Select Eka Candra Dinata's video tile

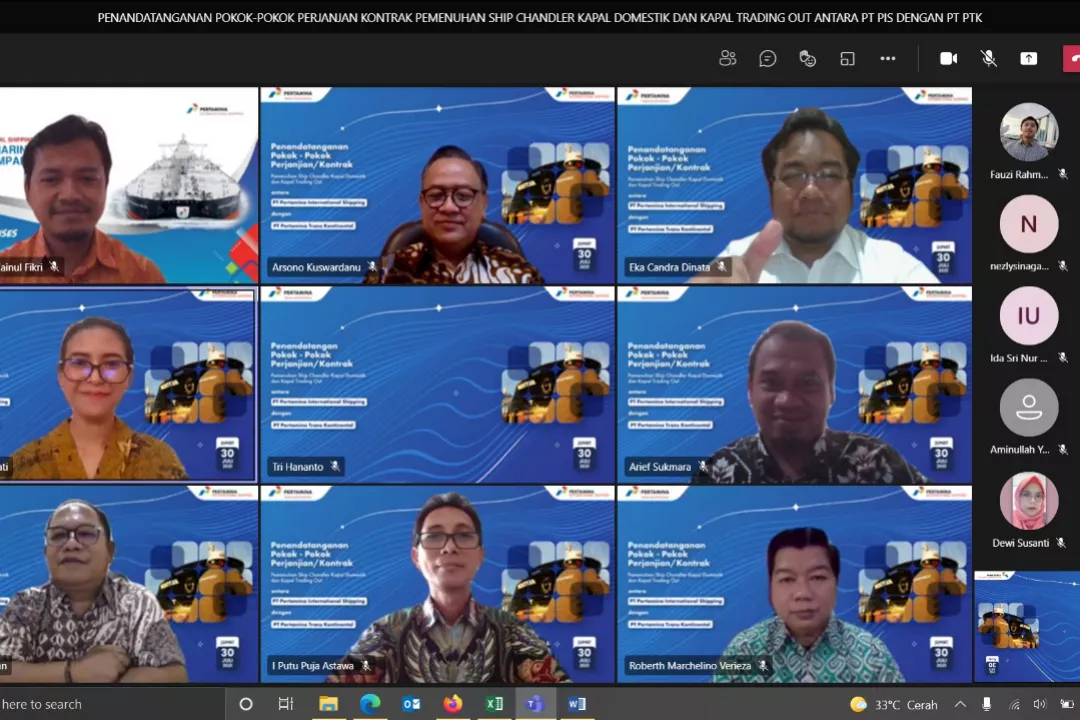tap(794, 185)
